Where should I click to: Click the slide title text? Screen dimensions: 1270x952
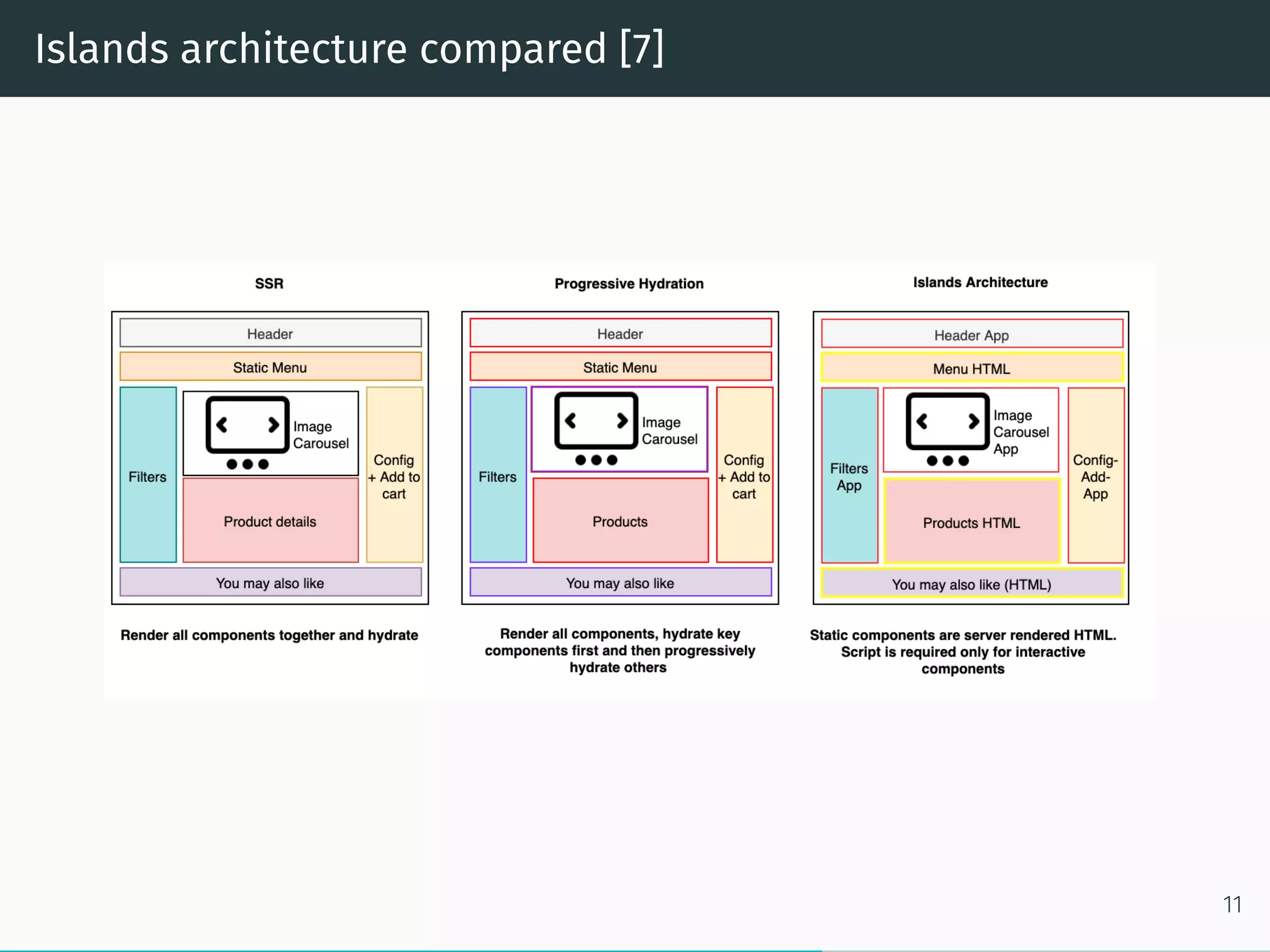click(349, 48)
